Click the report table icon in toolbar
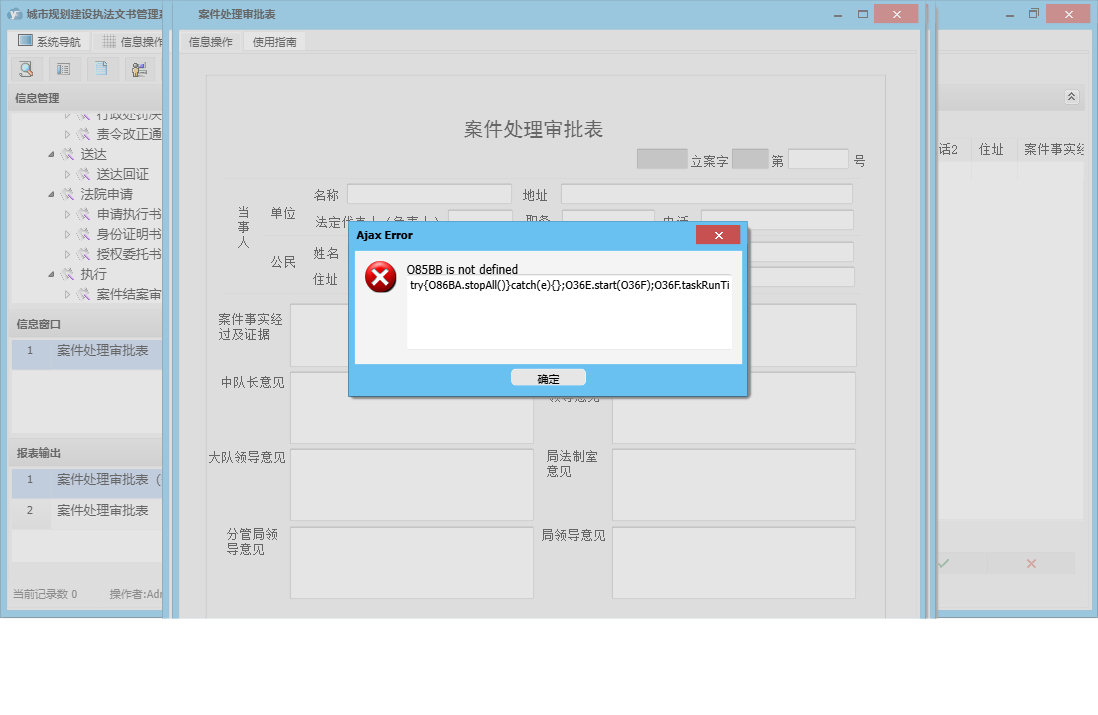The width and height of the screenshot is (1098, 715). pos(63,69)
